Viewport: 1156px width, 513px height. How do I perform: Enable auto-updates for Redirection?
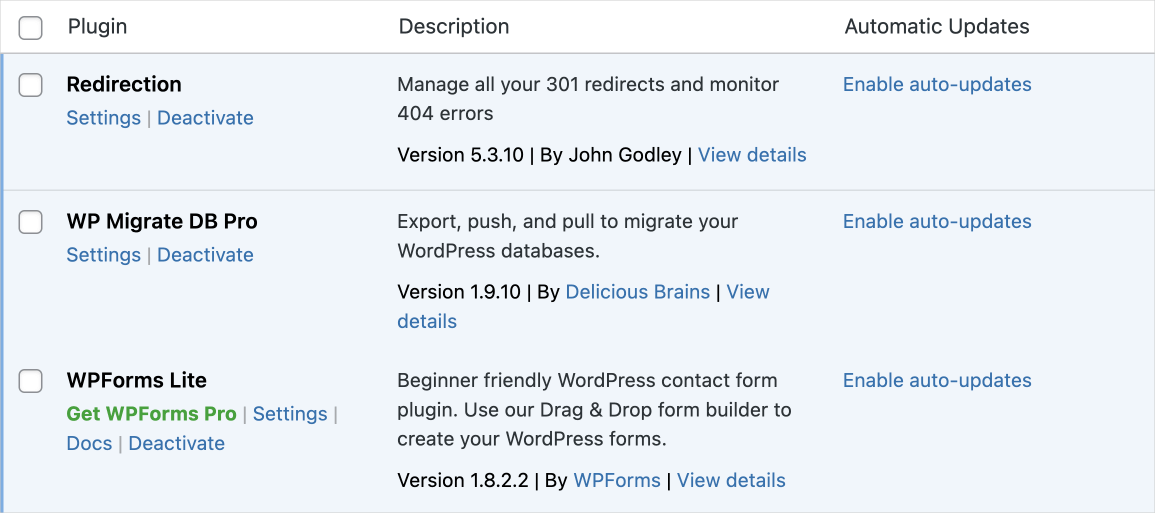coord(937,85)
